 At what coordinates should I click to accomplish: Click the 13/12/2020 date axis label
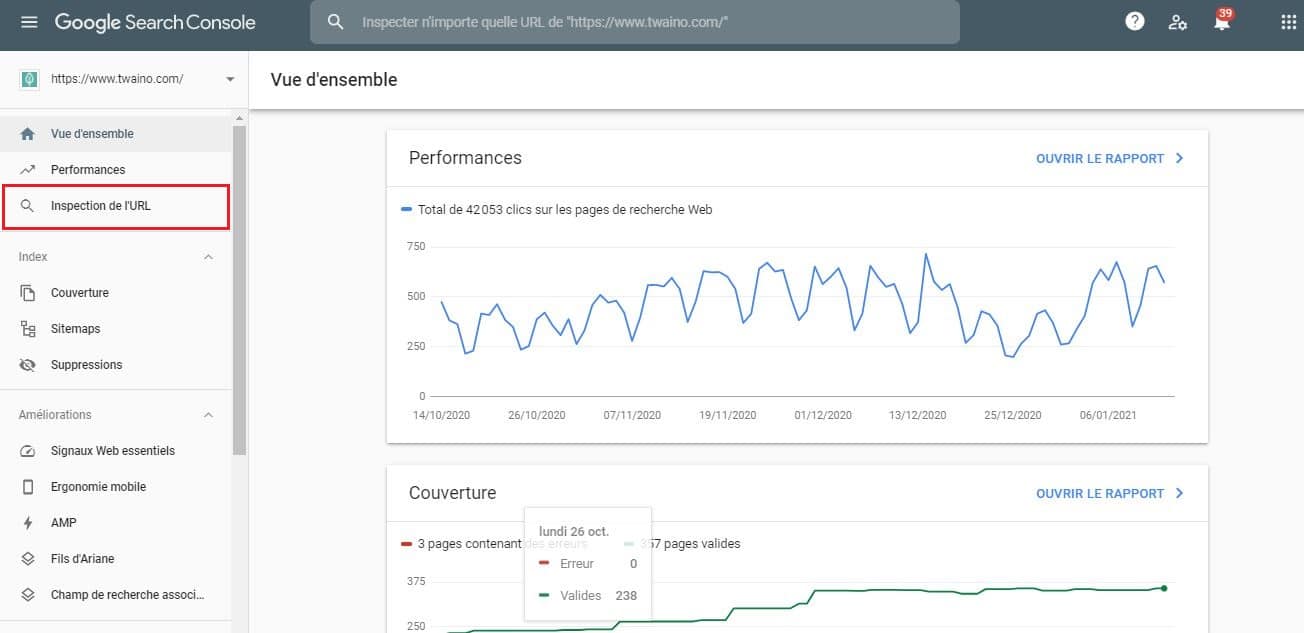[x=916, y=415]
